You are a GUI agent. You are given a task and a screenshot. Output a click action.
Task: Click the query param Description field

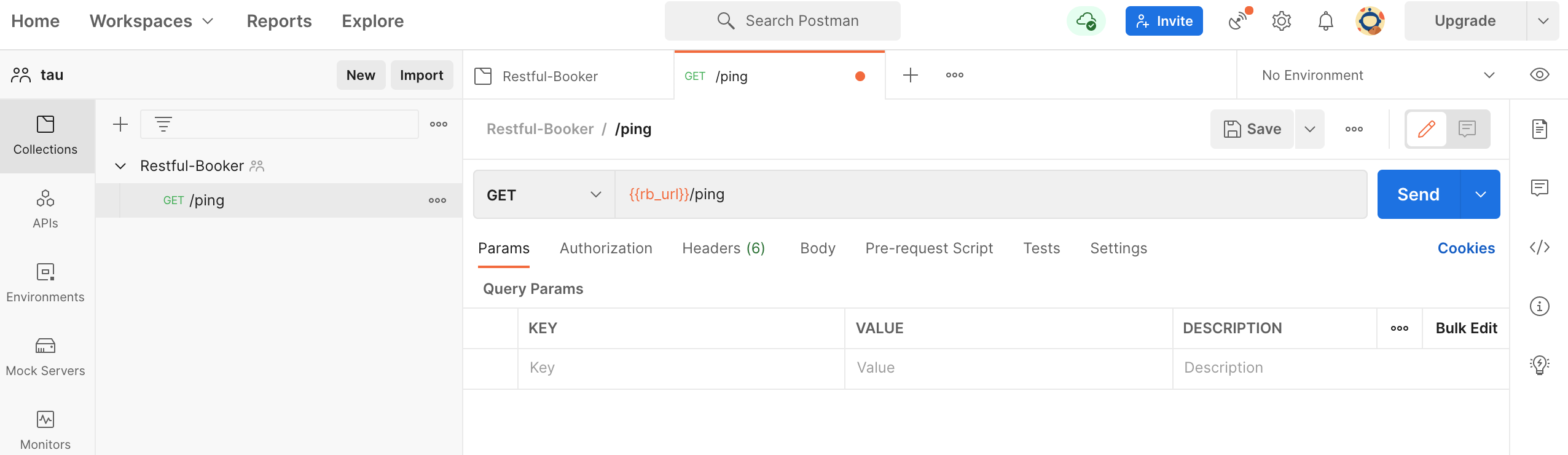click(1341, 368)
